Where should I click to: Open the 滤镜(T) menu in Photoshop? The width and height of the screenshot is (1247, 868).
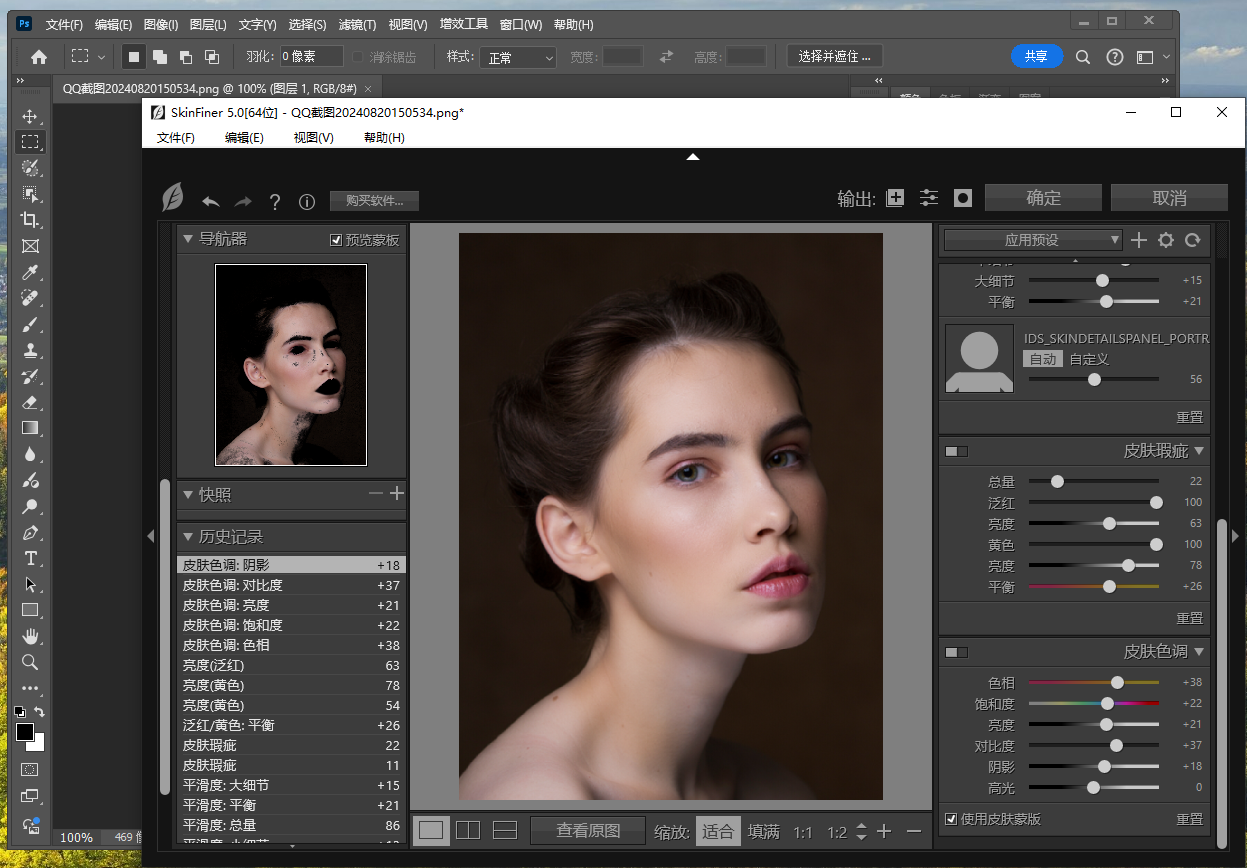(356, 24)
